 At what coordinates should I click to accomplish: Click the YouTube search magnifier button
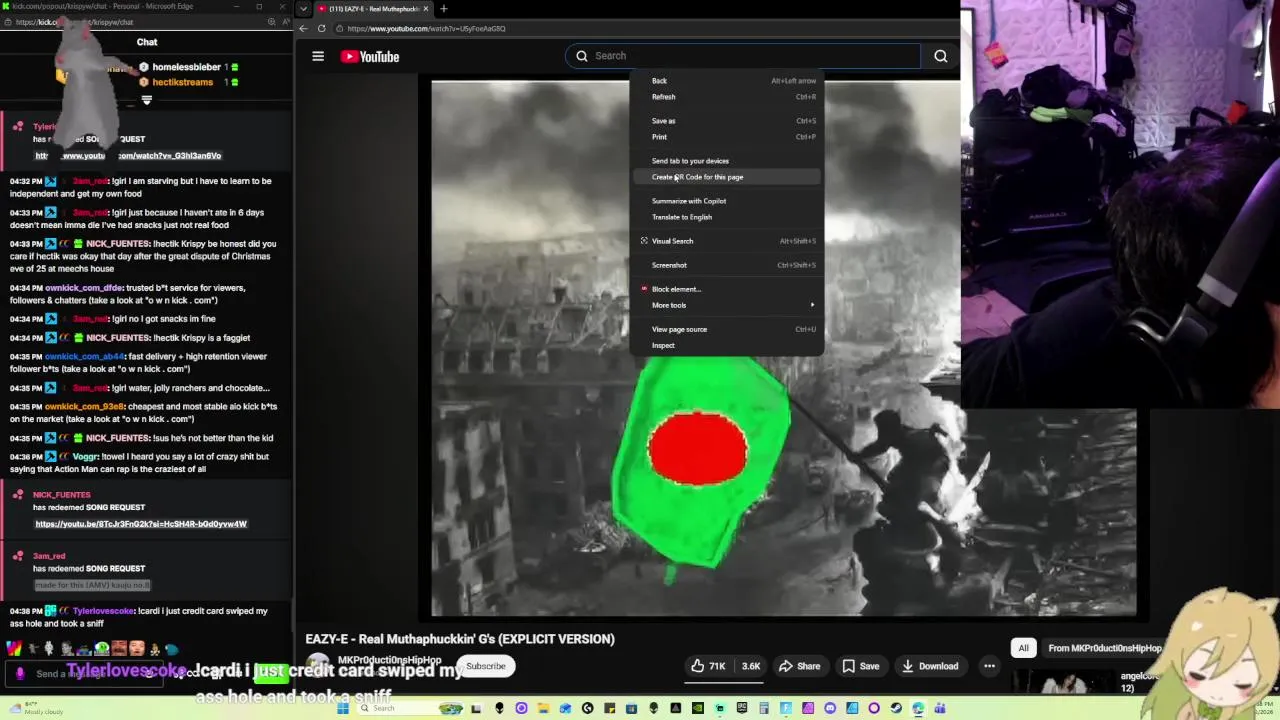click(940, 56)
